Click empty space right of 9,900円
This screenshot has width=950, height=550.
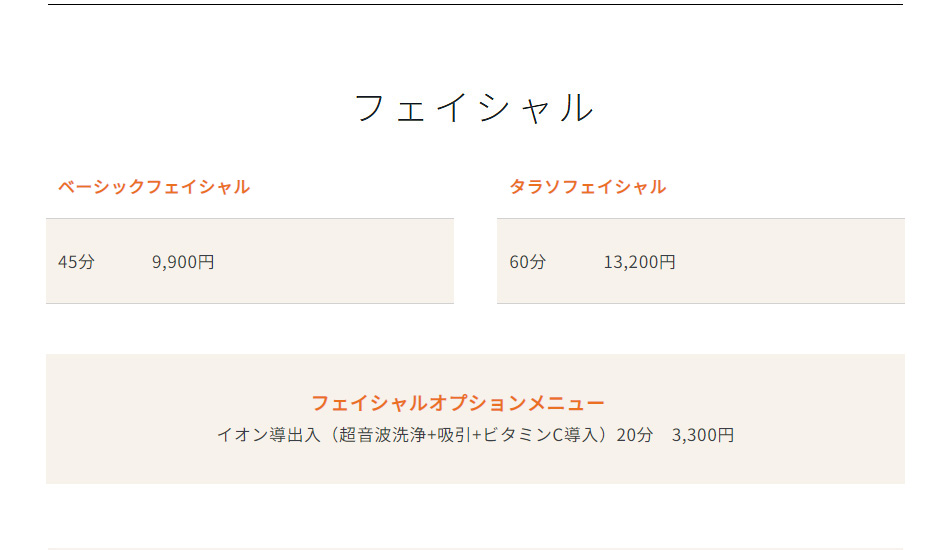333,262
